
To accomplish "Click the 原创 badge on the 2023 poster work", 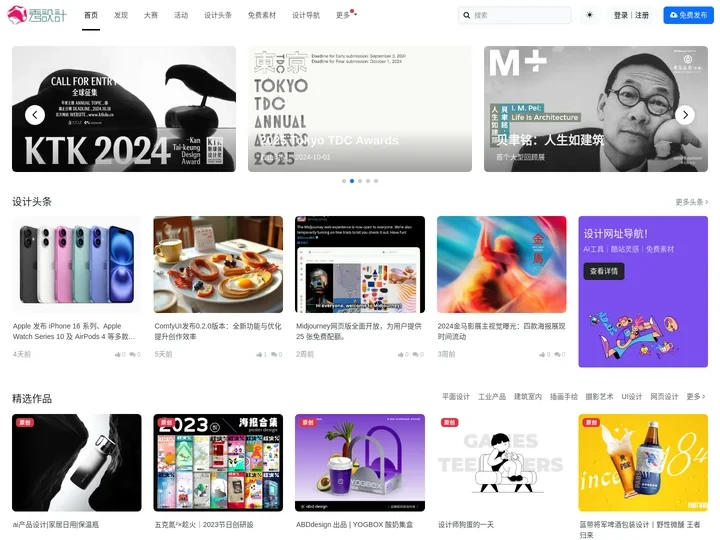I will [x=166, y=422].
